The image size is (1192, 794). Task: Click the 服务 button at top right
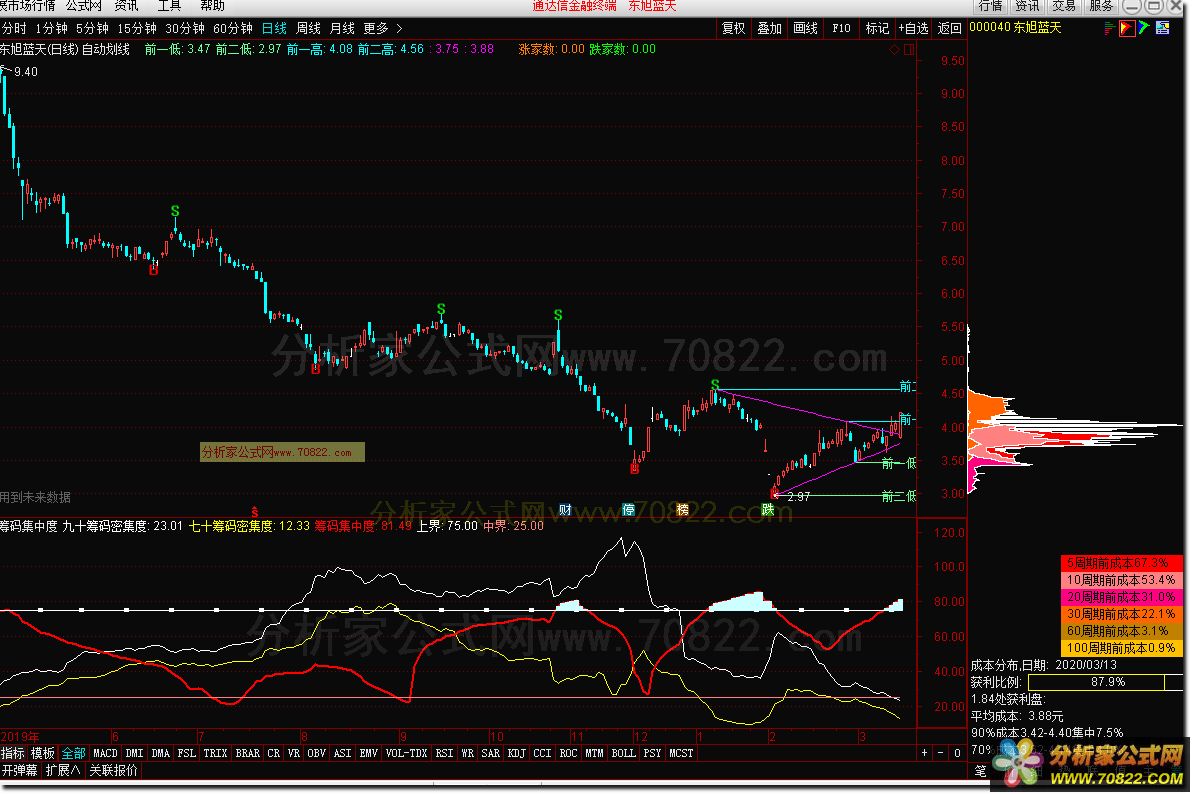click(1101, 6)
